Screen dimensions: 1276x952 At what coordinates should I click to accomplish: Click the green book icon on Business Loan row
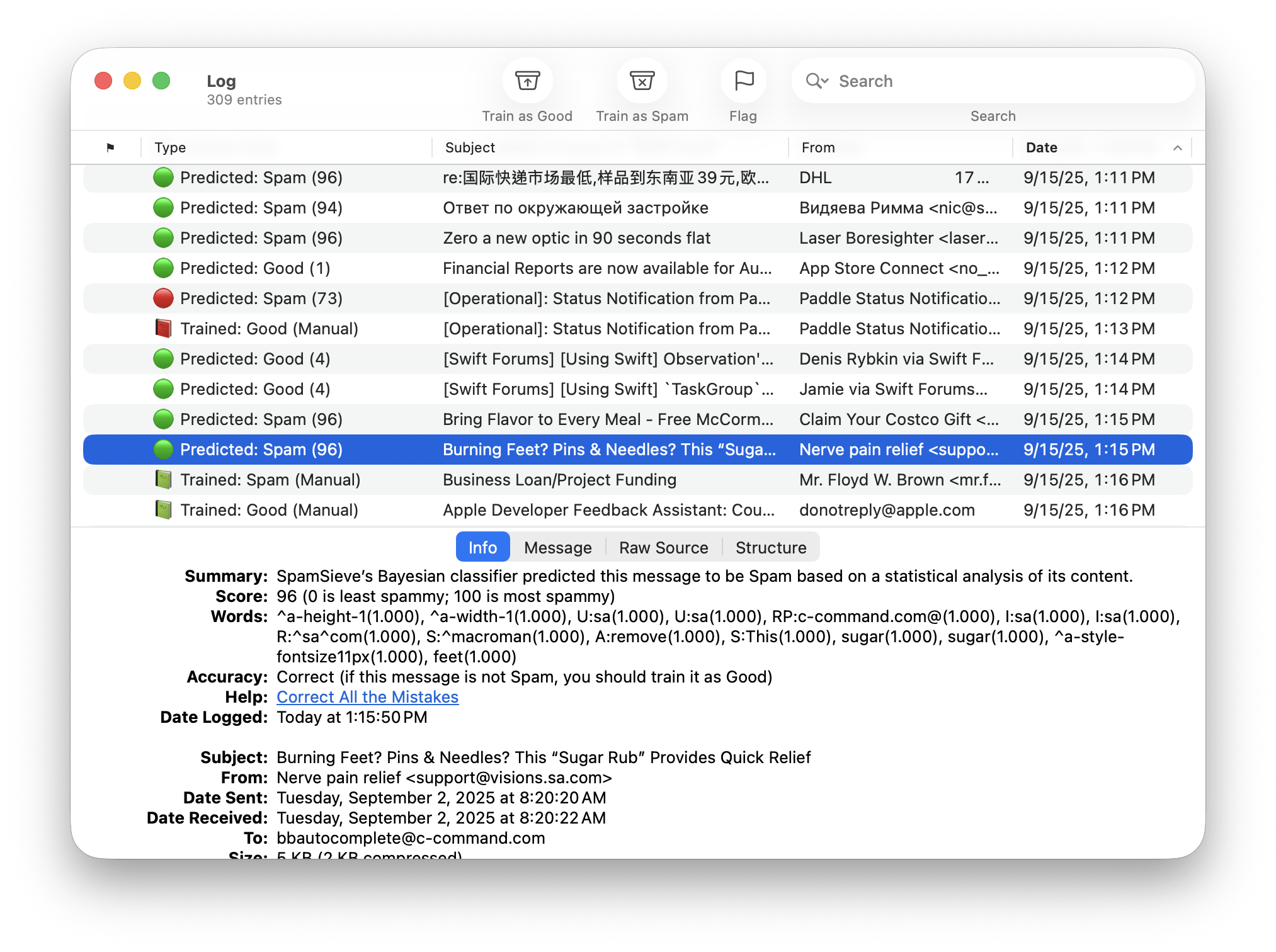(162, 479)
